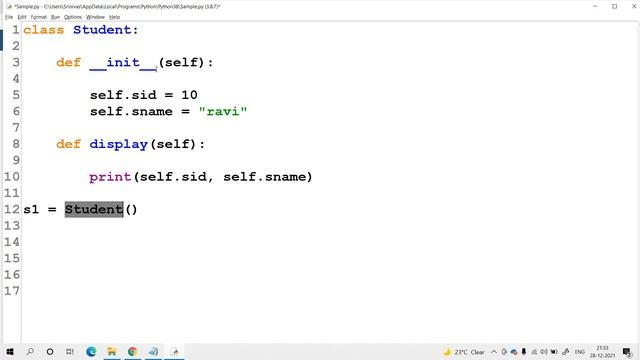The image size is (640, 360).
Task: Open the battery status icon
Action: (x=554, y=352)
